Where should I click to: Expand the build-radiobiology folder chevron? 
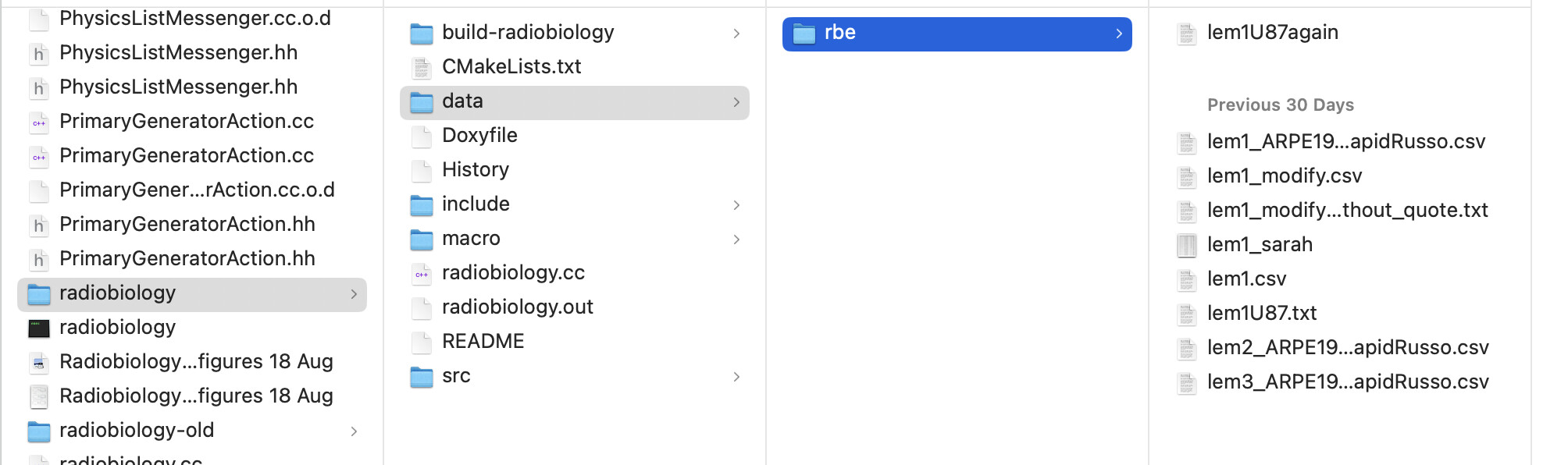click(736, 34)
